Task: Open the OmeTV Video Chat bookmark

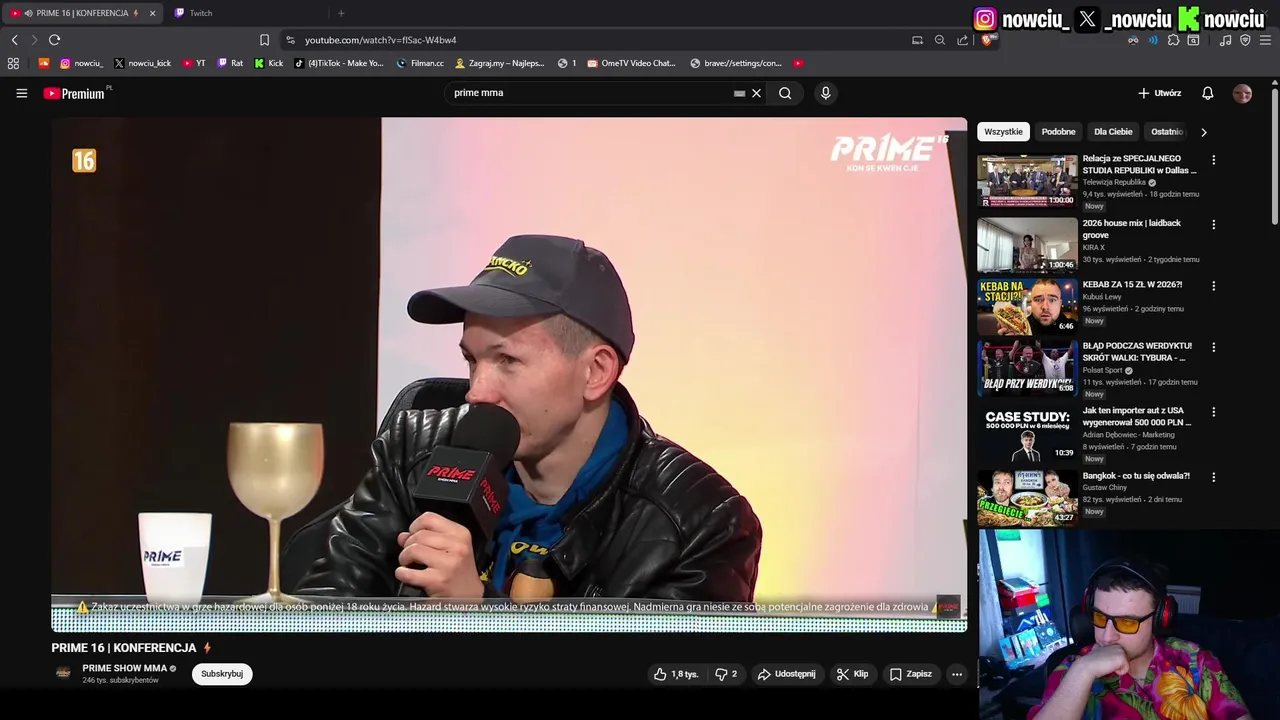Action: [x=632, y=63]
